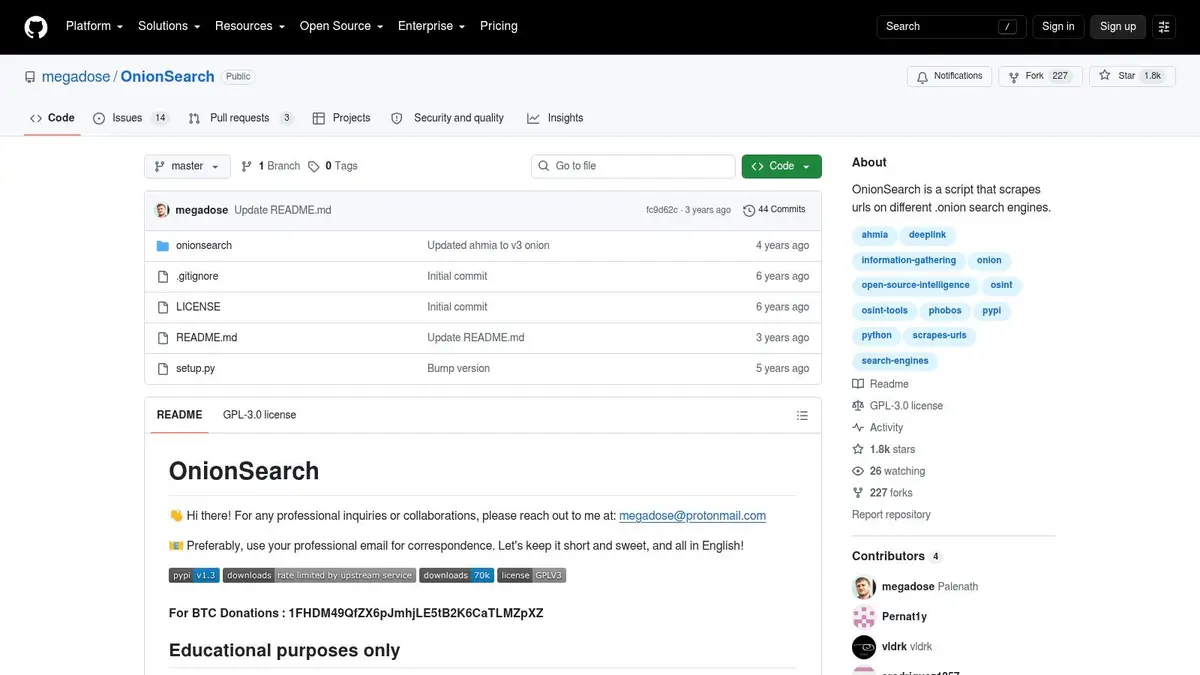Open the Insights tab
The width and height of the screenshot is (1200, 675).
tap(555, 118)
